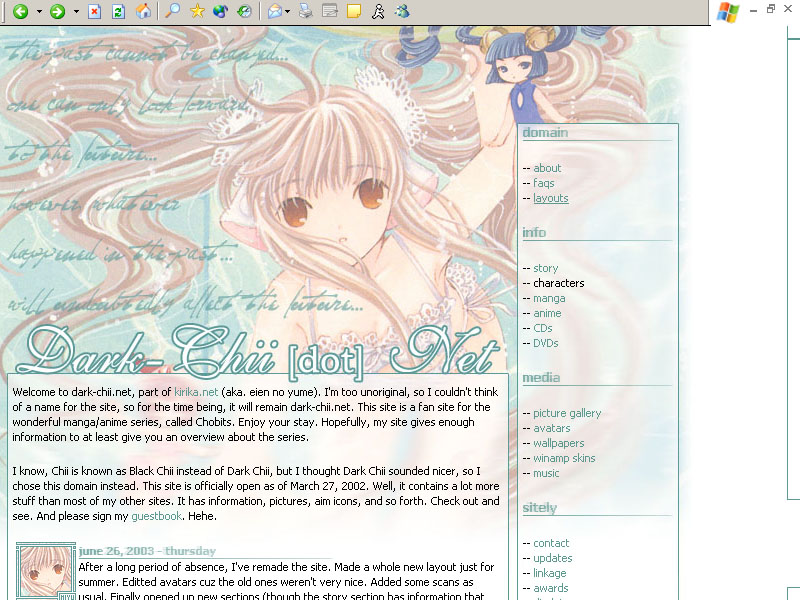Follow the guestbook link
The width and height of the screenshot is (800, 600).
(x=156, y=516)
